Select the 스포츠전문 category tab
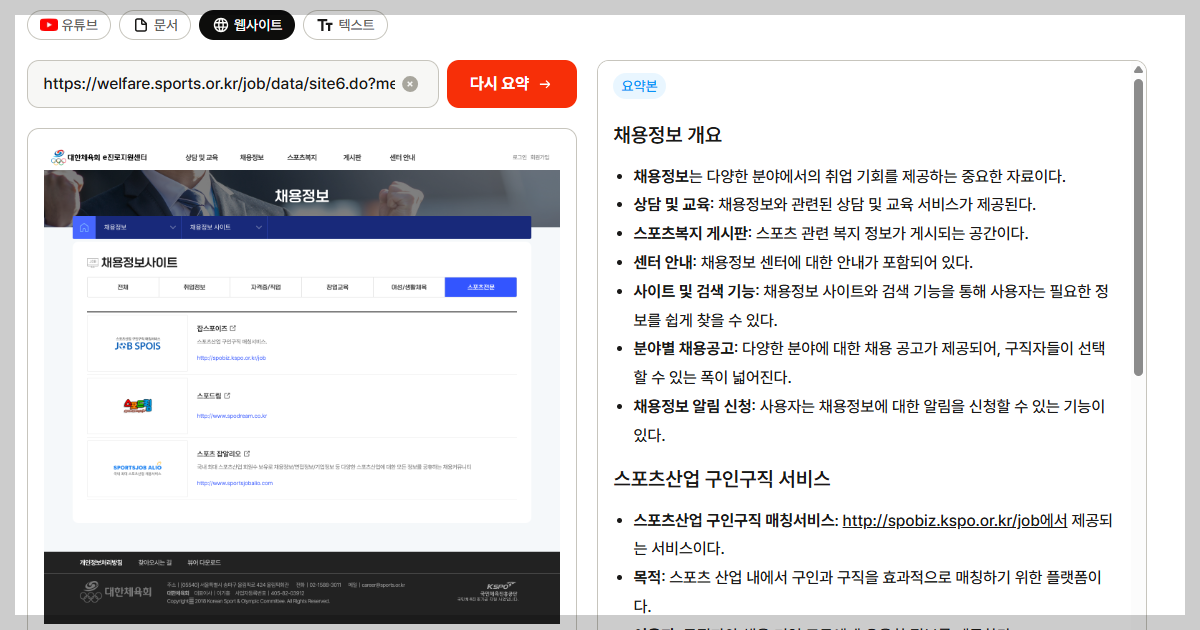Viewport: 1200px width, 630px height. point(480,286)
